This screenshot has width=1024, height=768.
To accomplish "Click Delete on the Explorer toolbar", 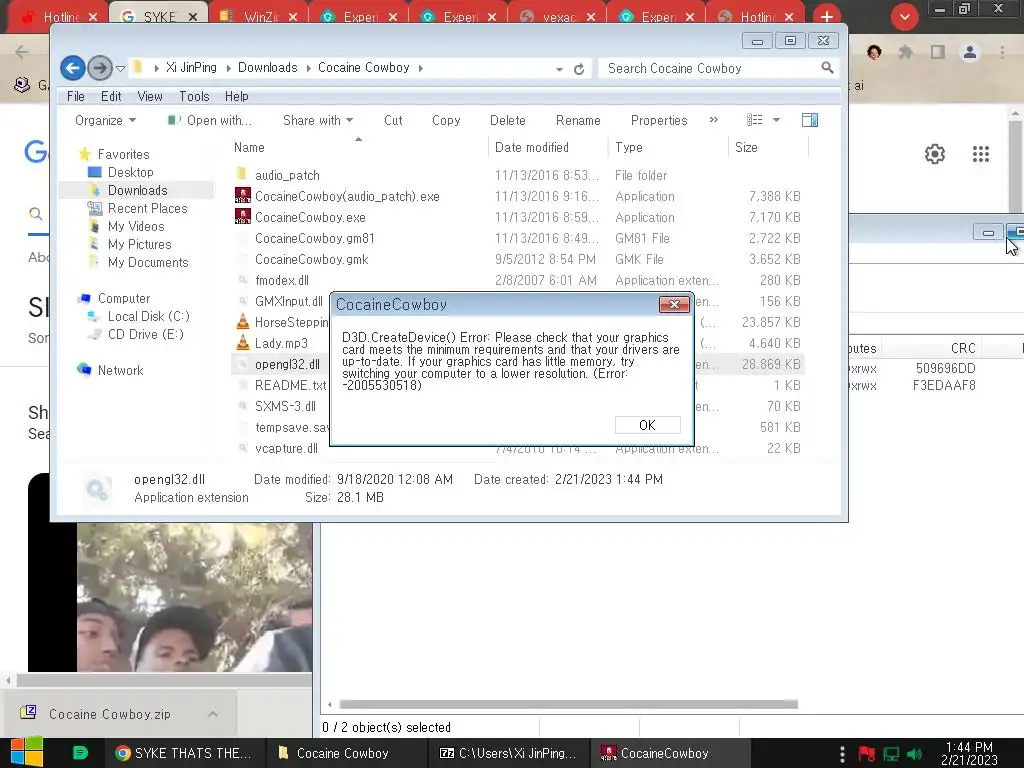I will (x=507, y=120).
